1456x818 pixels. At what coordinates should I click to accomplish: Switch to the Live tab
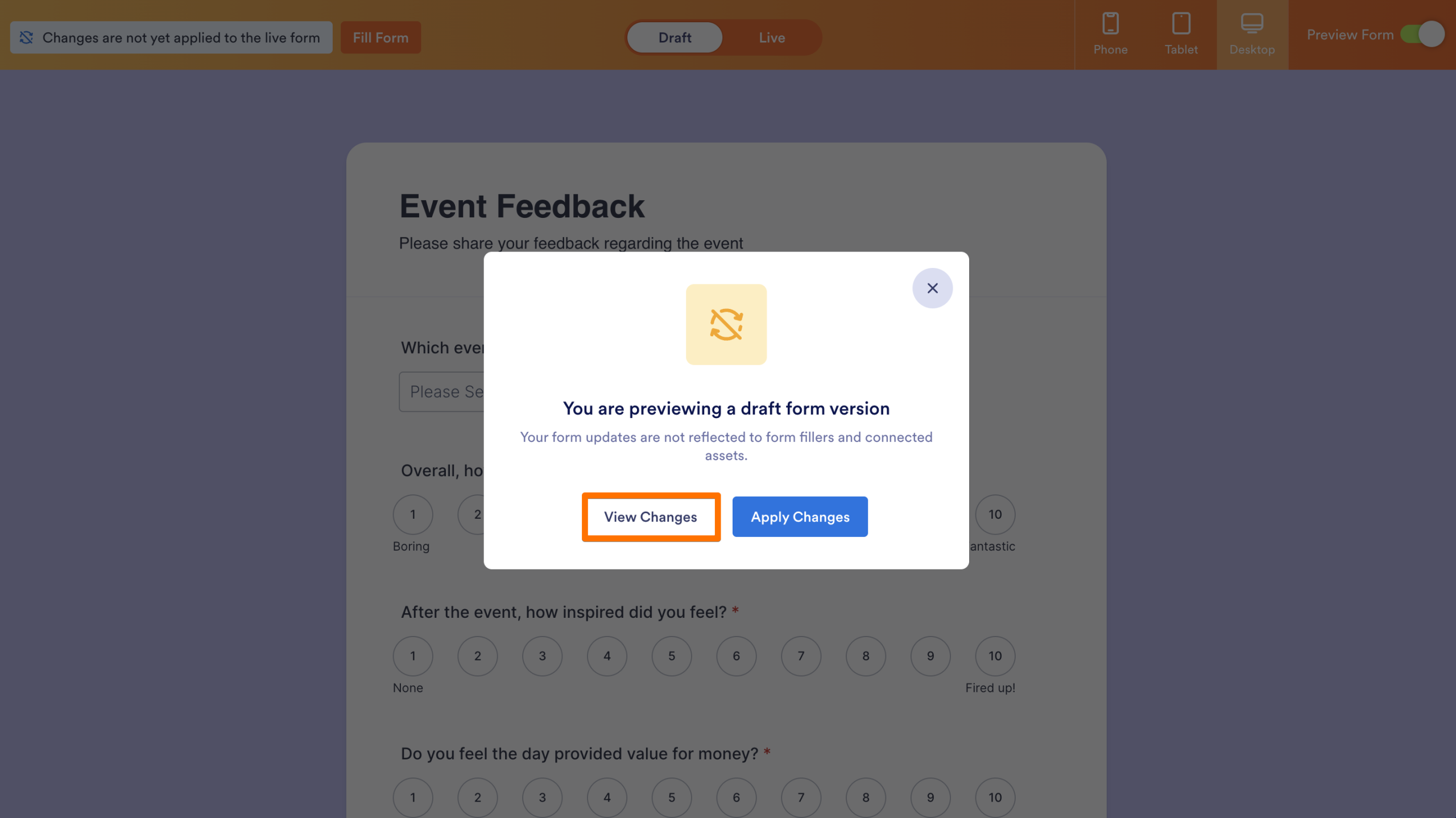point(771,37)
